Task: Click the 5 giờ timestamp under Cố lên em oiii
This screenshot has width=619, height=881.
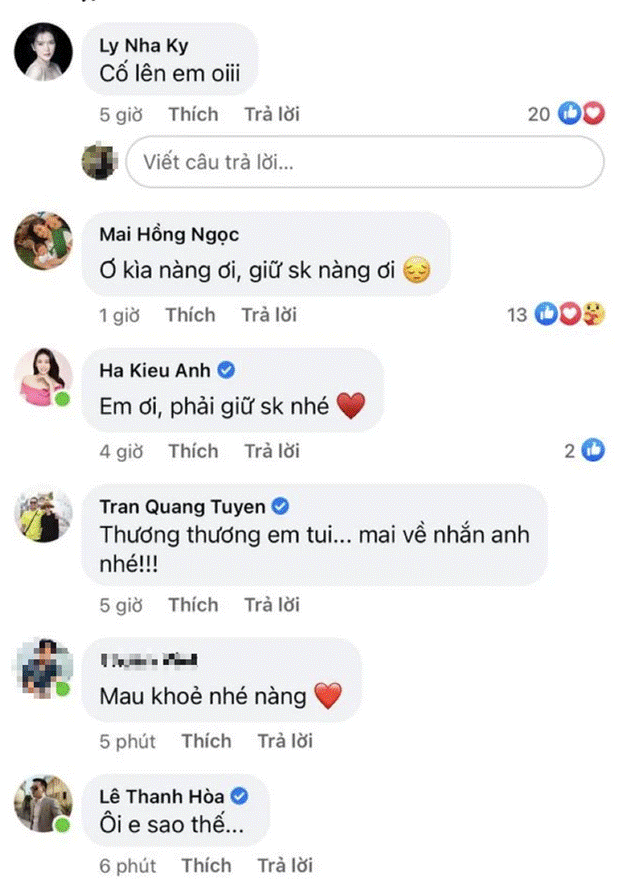Action: click(x=119, y=114)
